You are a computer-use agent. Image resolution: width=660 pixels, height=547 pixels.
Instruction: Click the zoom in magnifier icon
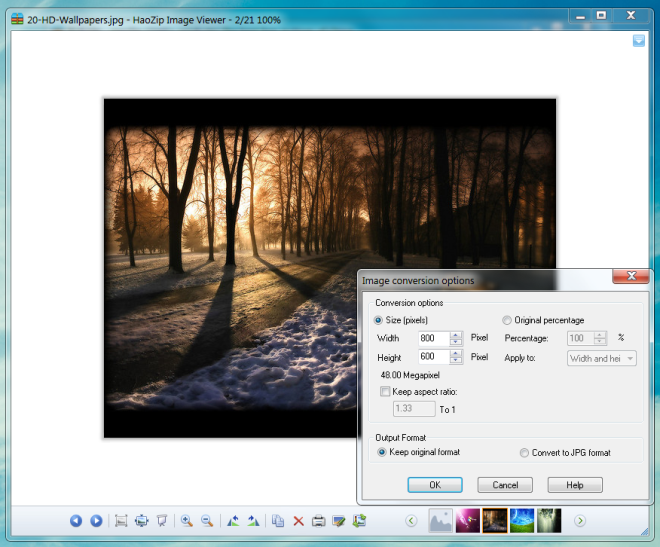point(187,521)
